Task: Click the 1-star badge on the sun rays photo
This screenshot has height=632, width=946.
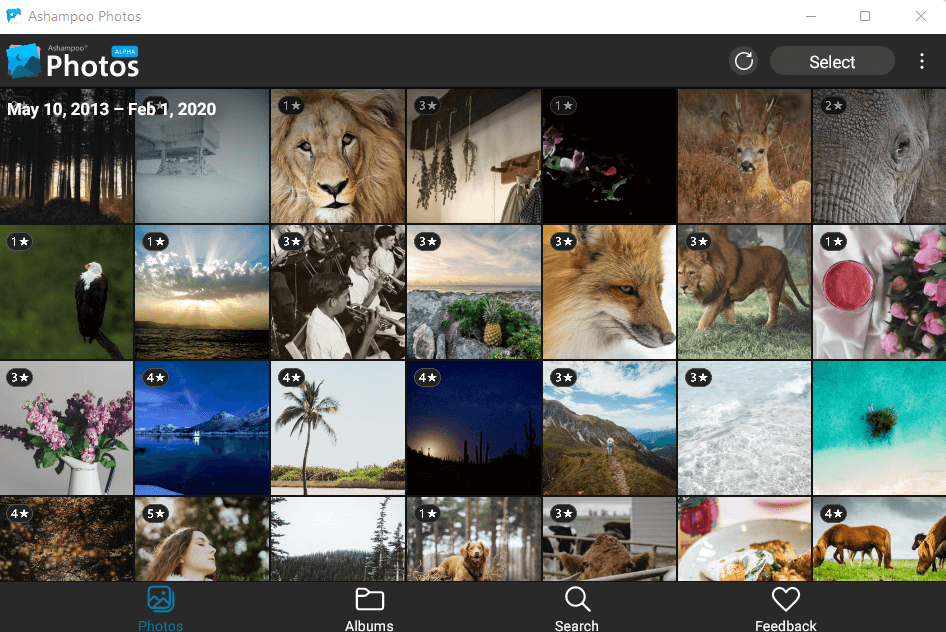Action: 155,242
